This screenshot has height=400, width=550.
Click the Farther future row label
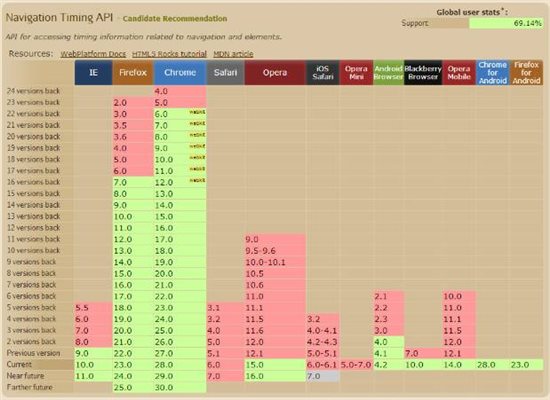(29, 387)
